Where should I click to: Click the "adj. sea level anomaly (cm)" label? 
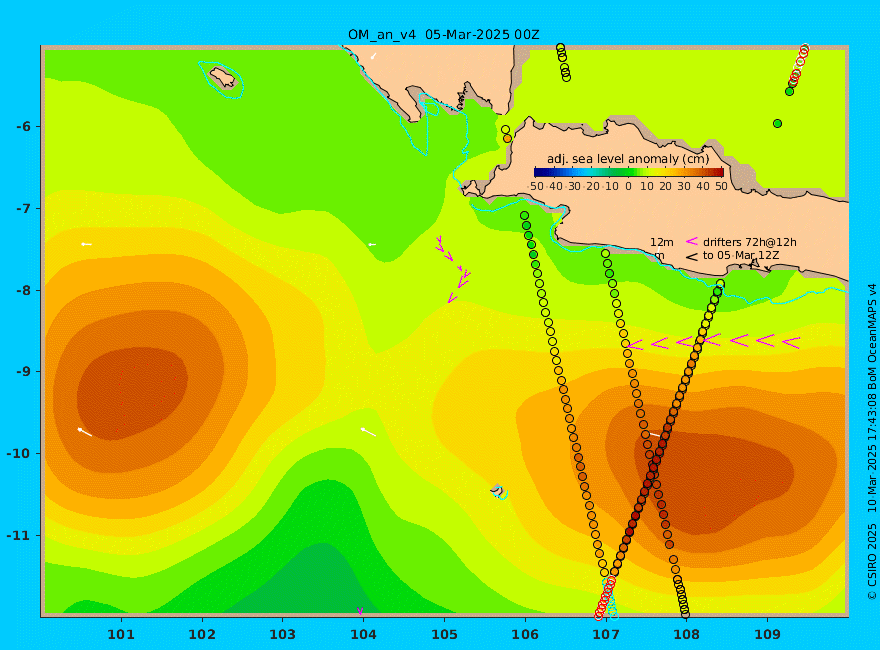pyautogui.click(x=628, y=159)
